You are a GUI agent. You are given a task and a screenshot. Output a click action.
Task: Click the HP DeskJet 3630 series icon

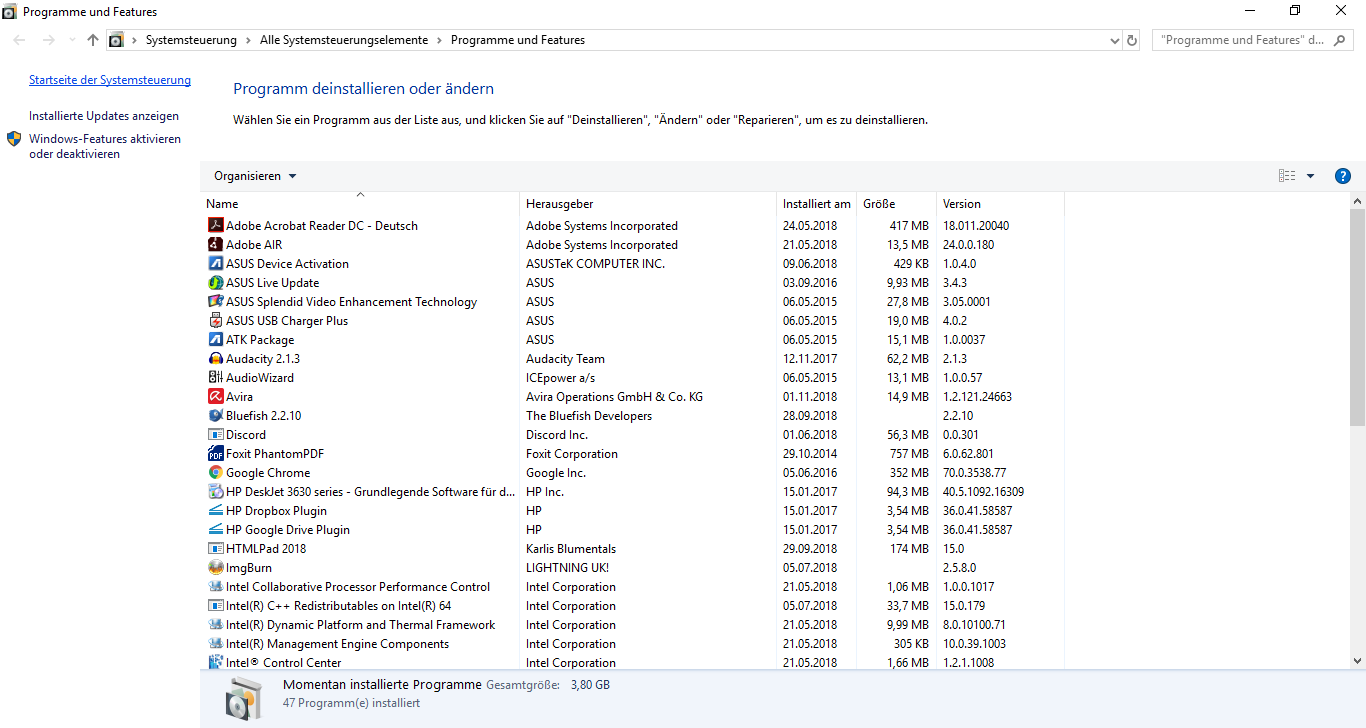[215, 491]
